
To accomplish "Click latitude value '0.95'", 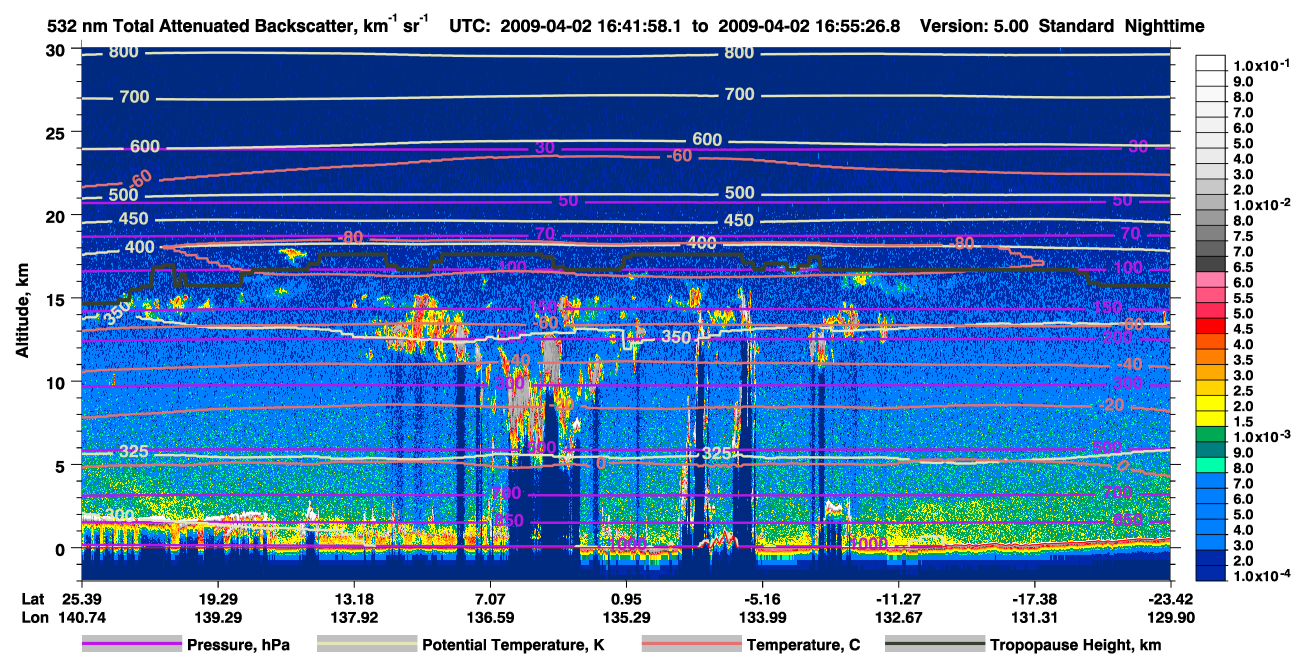I will (627, 598).
